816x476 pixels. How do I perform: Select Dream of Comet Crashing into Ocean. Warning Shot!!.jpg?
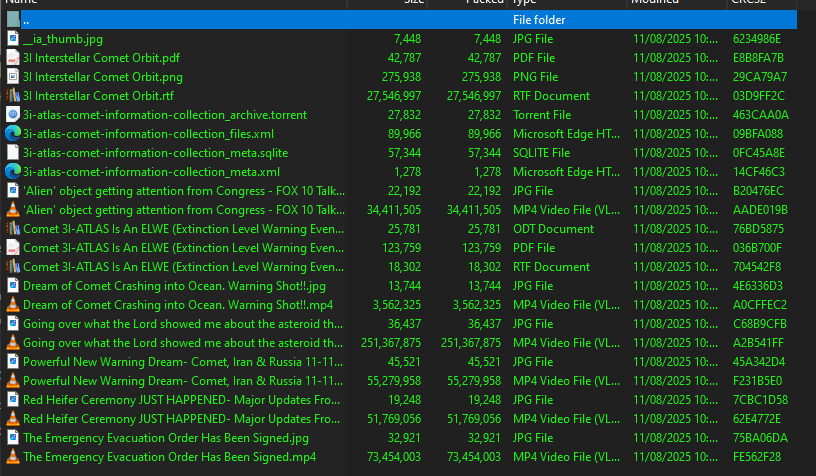[x=174, y=286]
